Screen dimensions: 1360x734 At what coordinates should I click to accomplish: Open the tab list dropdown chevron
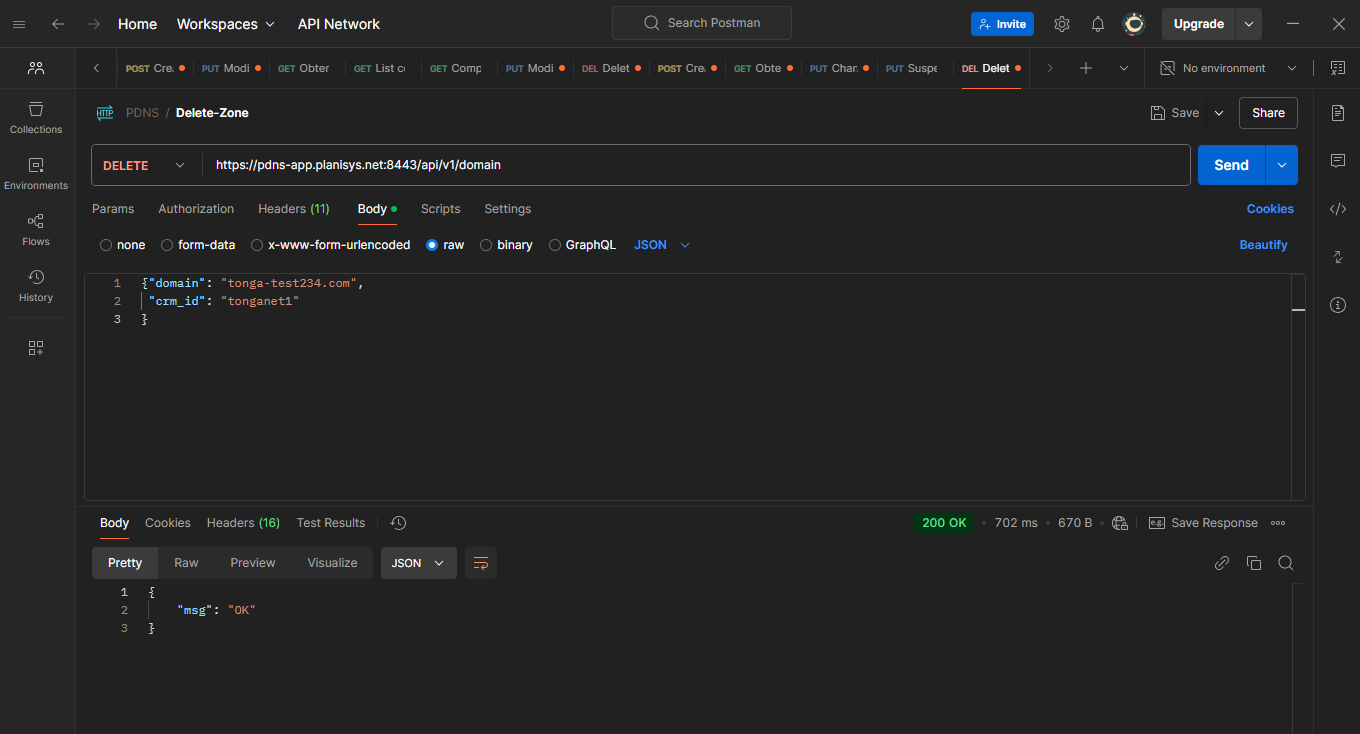pyautogui.click(x=1124, y=68)
